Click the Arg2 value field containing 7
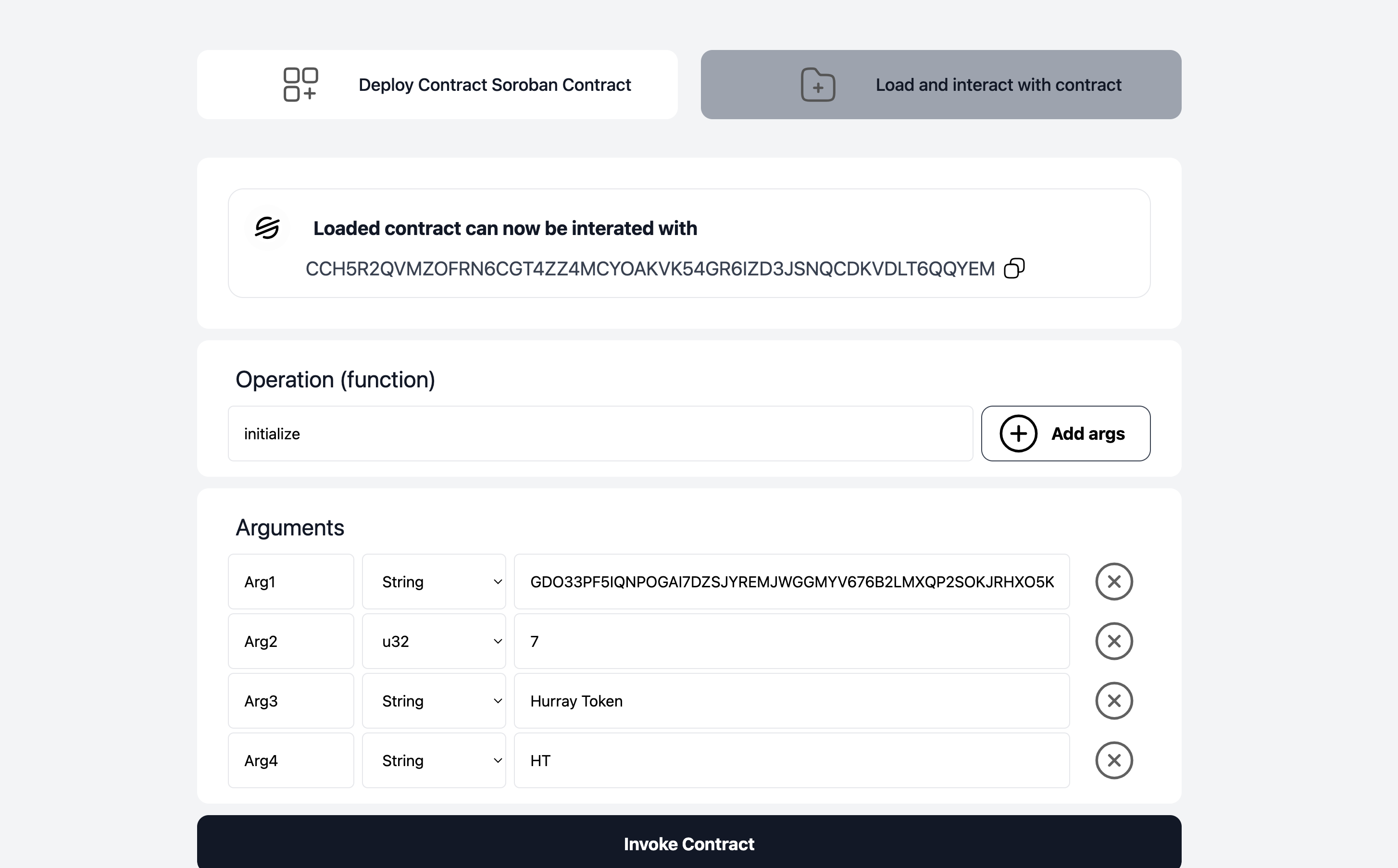The height and width of the screenshot is (868, 1398). point(791,641)
